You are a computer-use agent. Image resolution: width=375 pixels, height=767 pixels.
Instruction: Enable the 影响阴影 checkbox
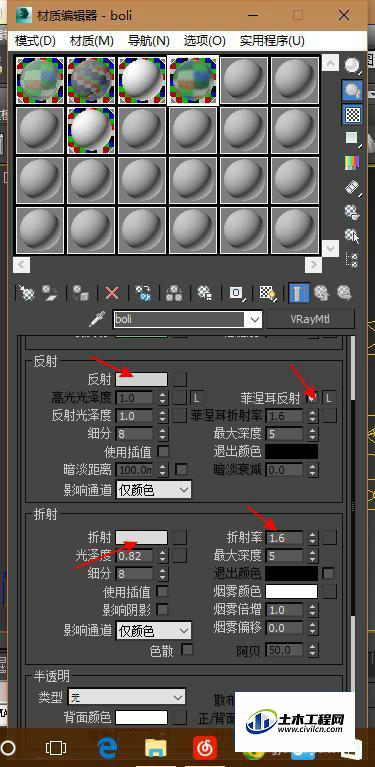point(162,609)
